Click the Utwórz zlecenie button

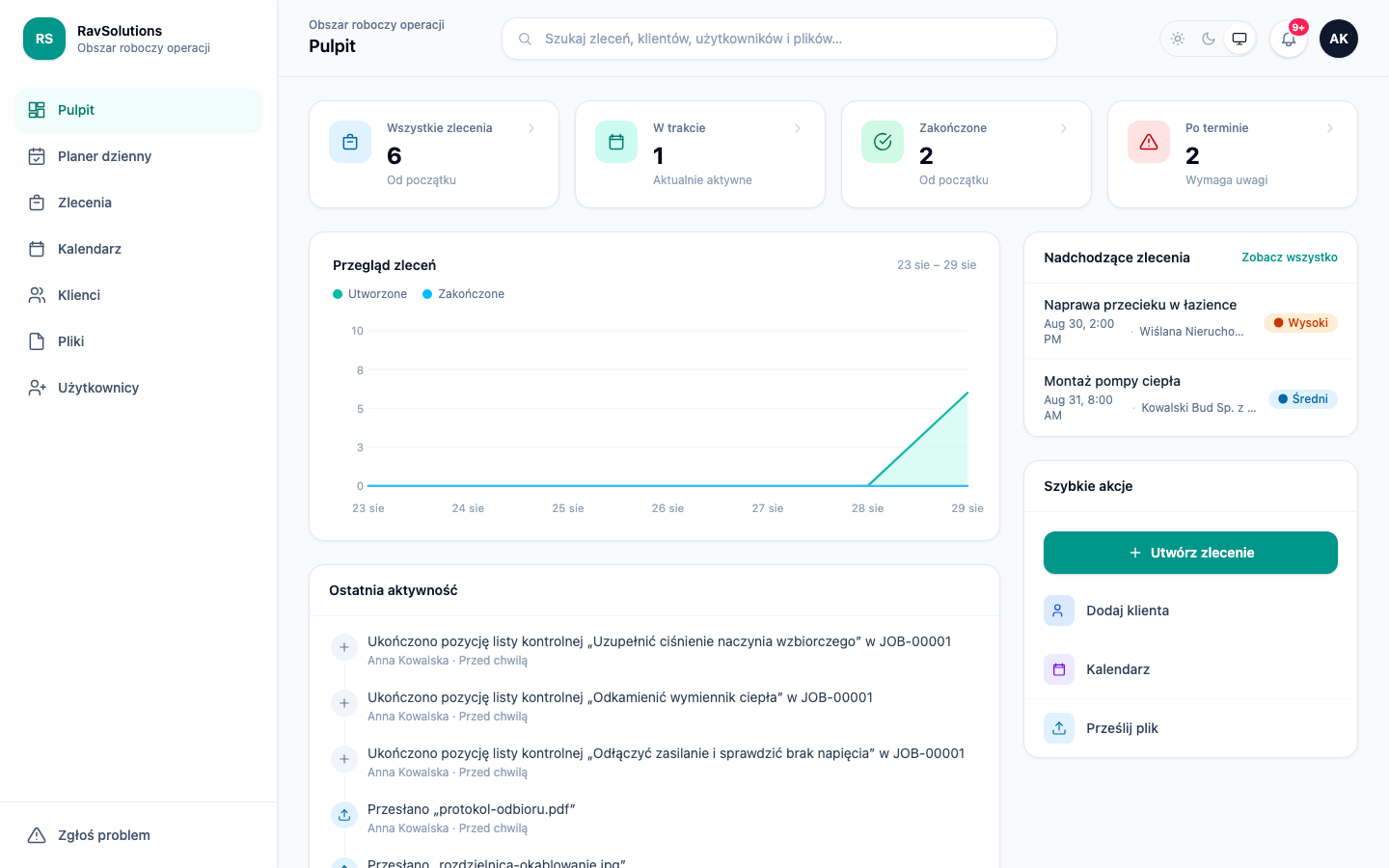[1190, 553]
